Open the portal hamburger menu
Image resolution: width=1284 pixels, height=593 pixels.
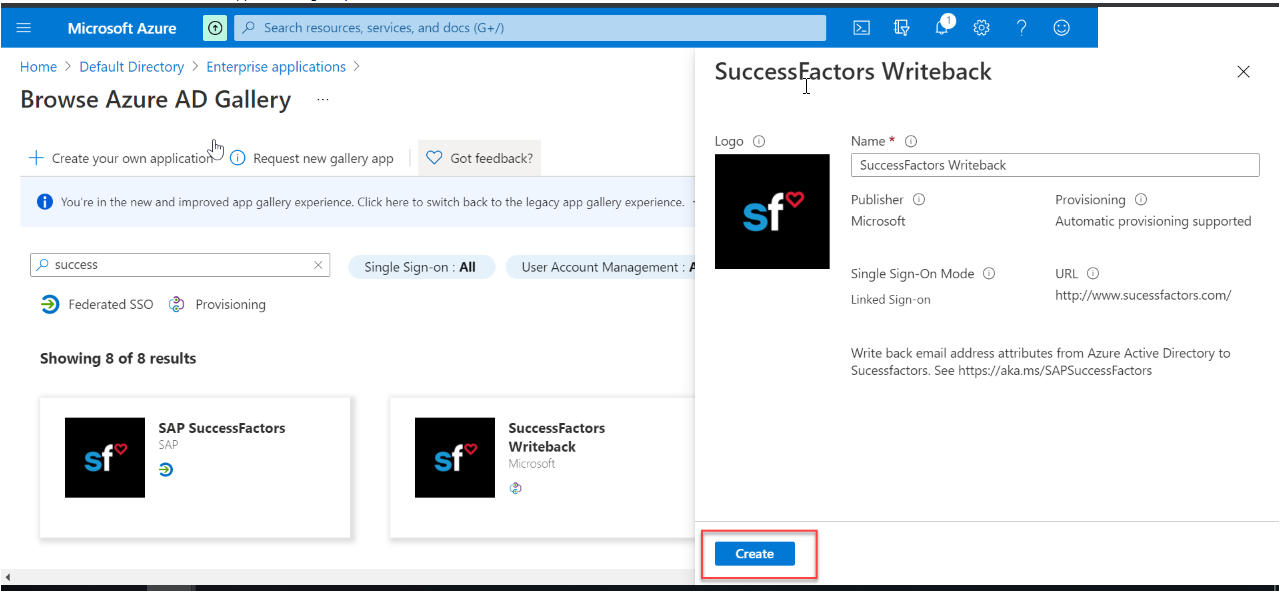tap(24, 27)
